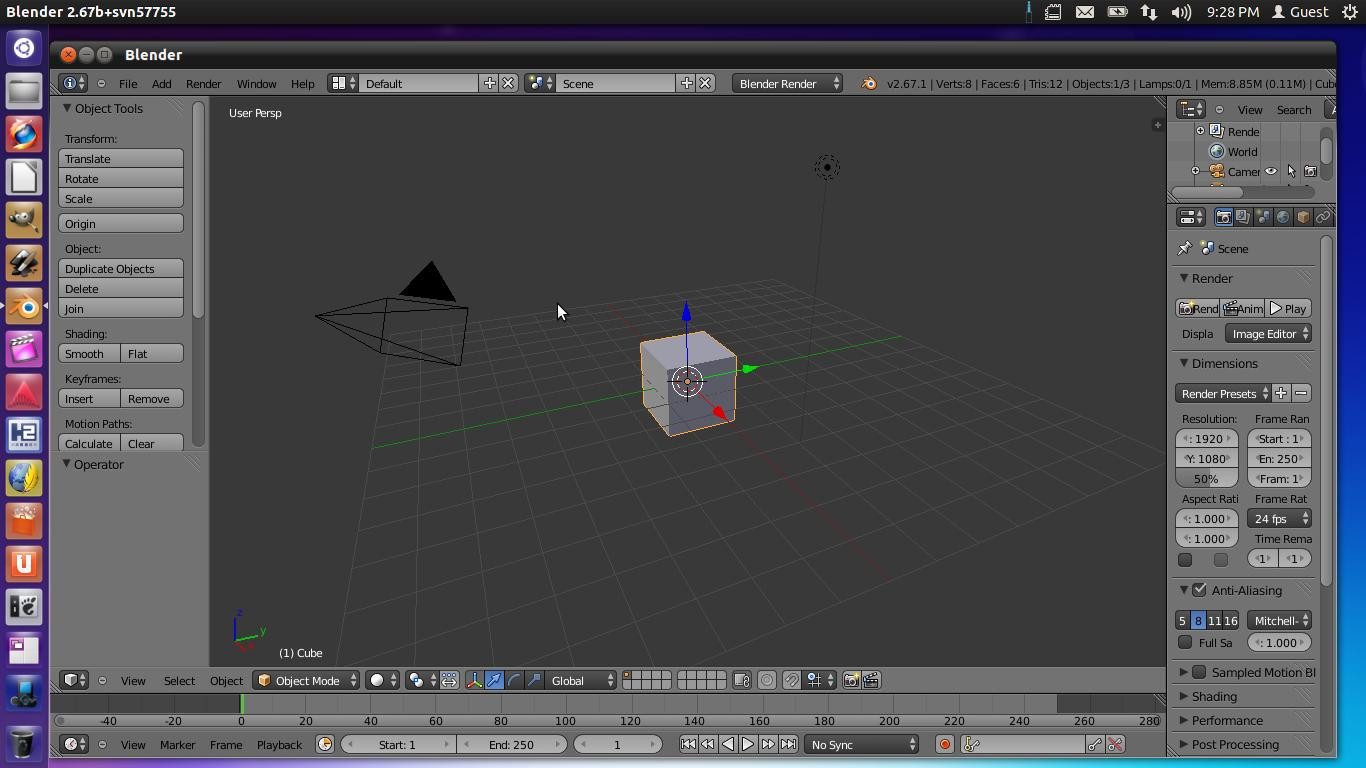Viewport: 1366px width, 768px height.
Task: Enable the Full Sample checkbox
Action: 1185,642
